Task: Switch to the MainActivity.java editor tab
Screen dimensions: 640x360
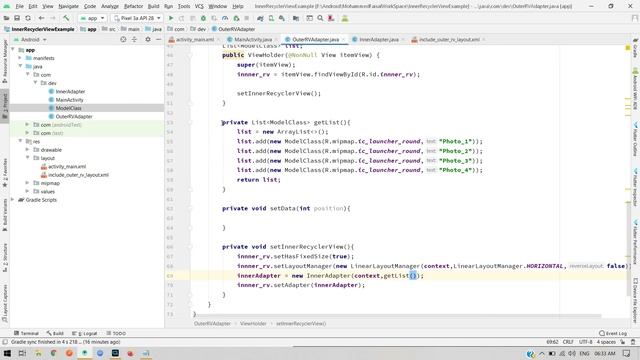Action: [x=253, y=40]
